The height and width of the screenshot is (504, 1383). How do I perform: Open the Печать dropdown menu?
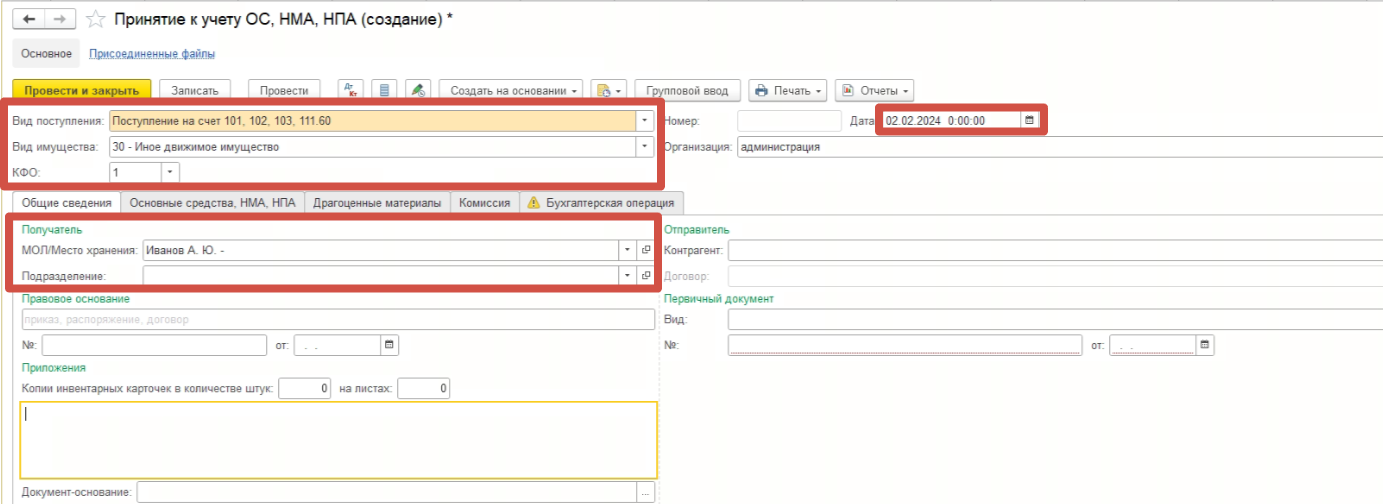[x=788, y=90]
